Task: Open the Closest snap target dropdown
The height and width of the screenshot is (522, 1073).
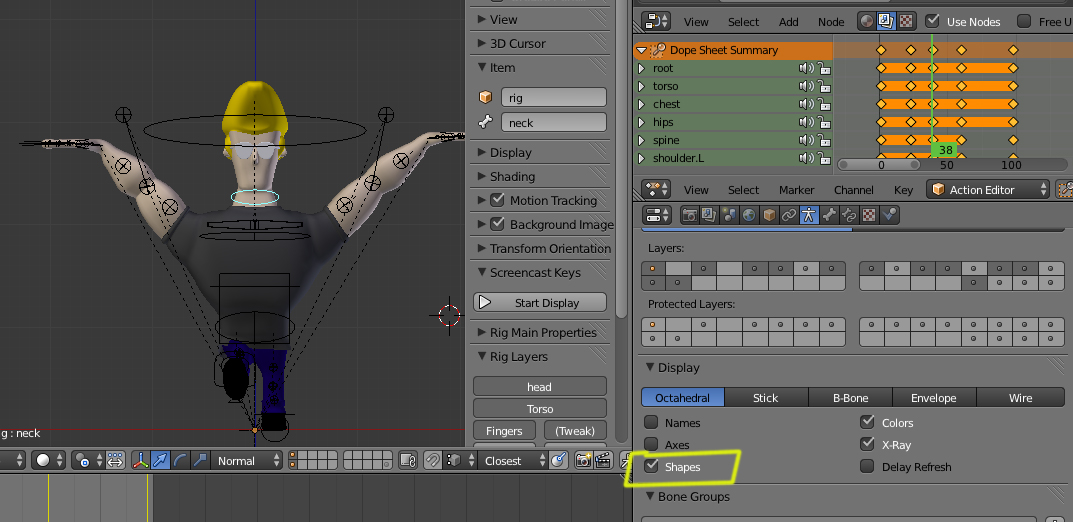Action: (513, 460)
